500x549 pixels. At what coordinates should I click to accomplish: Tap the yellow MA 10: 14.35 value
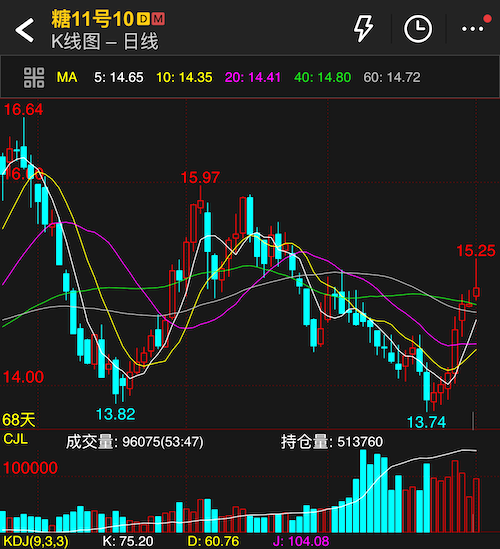tap(184, 77)
